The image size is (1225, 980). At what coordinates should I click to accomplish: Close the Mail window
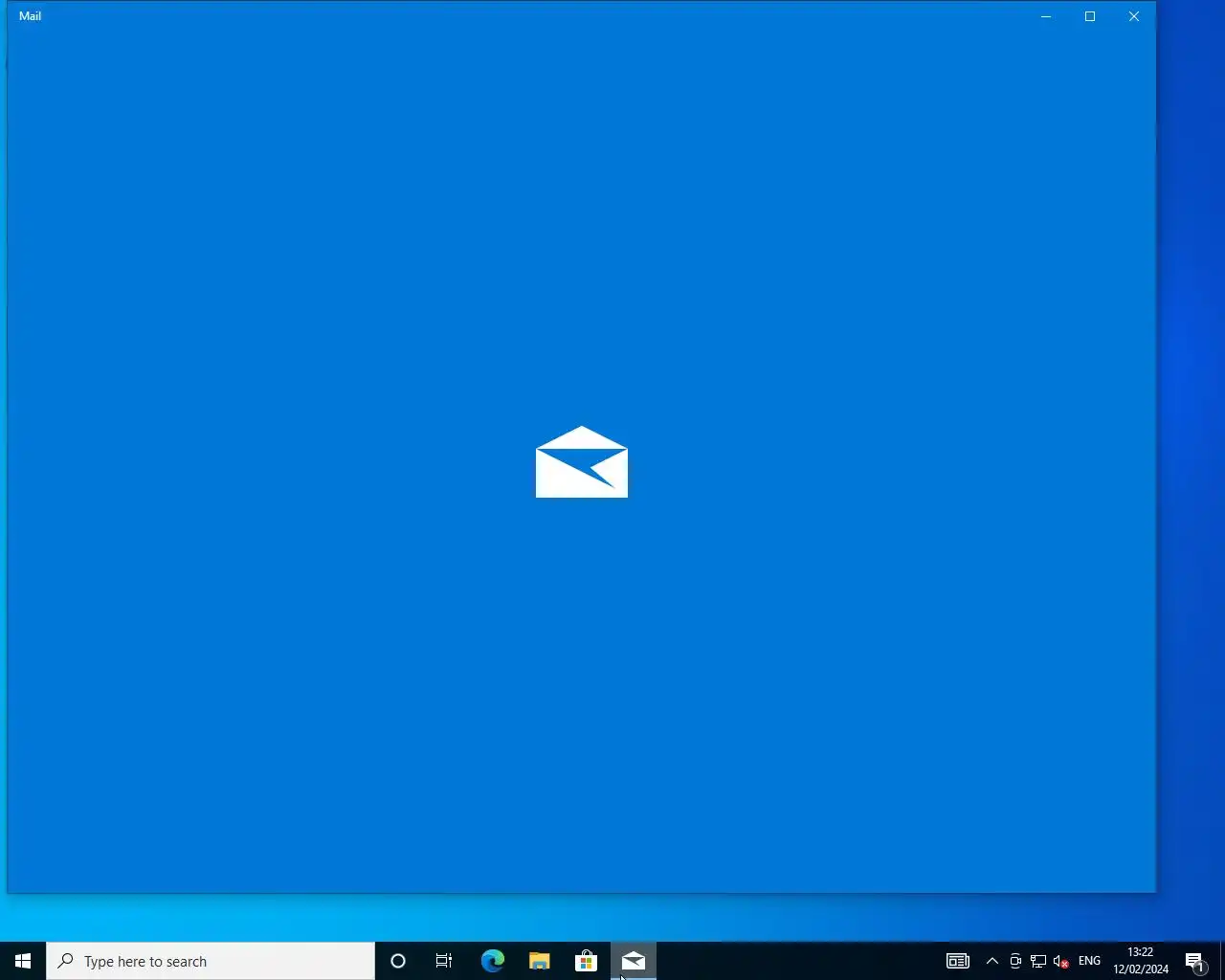(1134, 16)
